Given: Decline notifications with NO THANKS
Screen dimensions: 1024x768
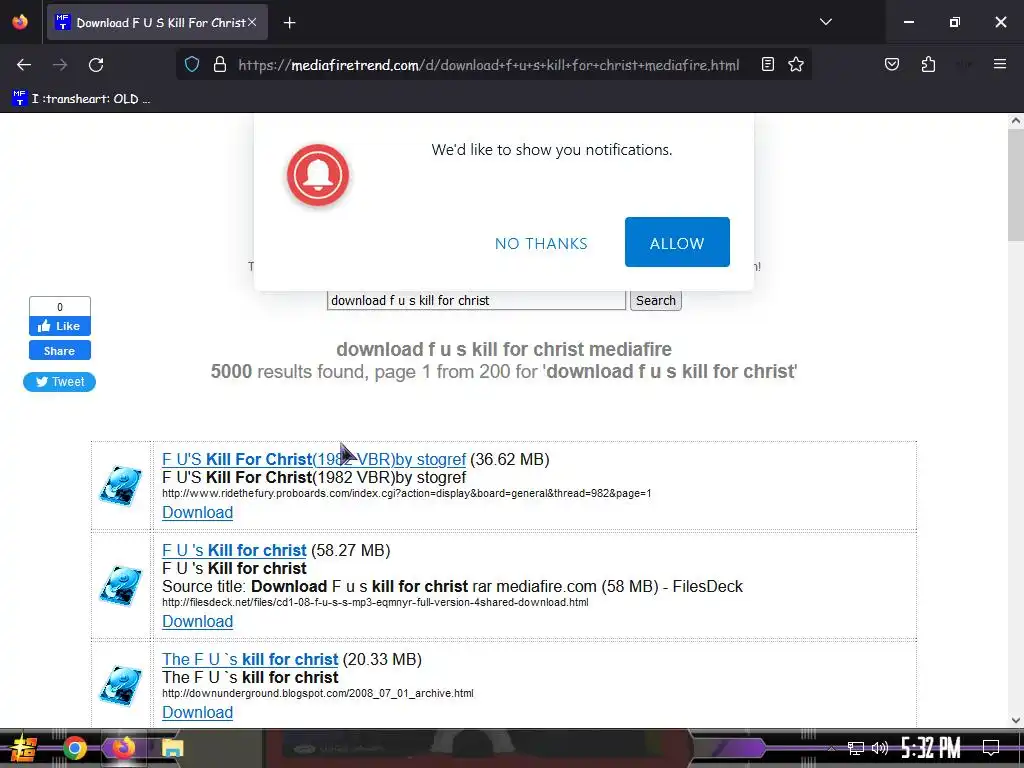Looking at the screenshot, I should 541,244.
